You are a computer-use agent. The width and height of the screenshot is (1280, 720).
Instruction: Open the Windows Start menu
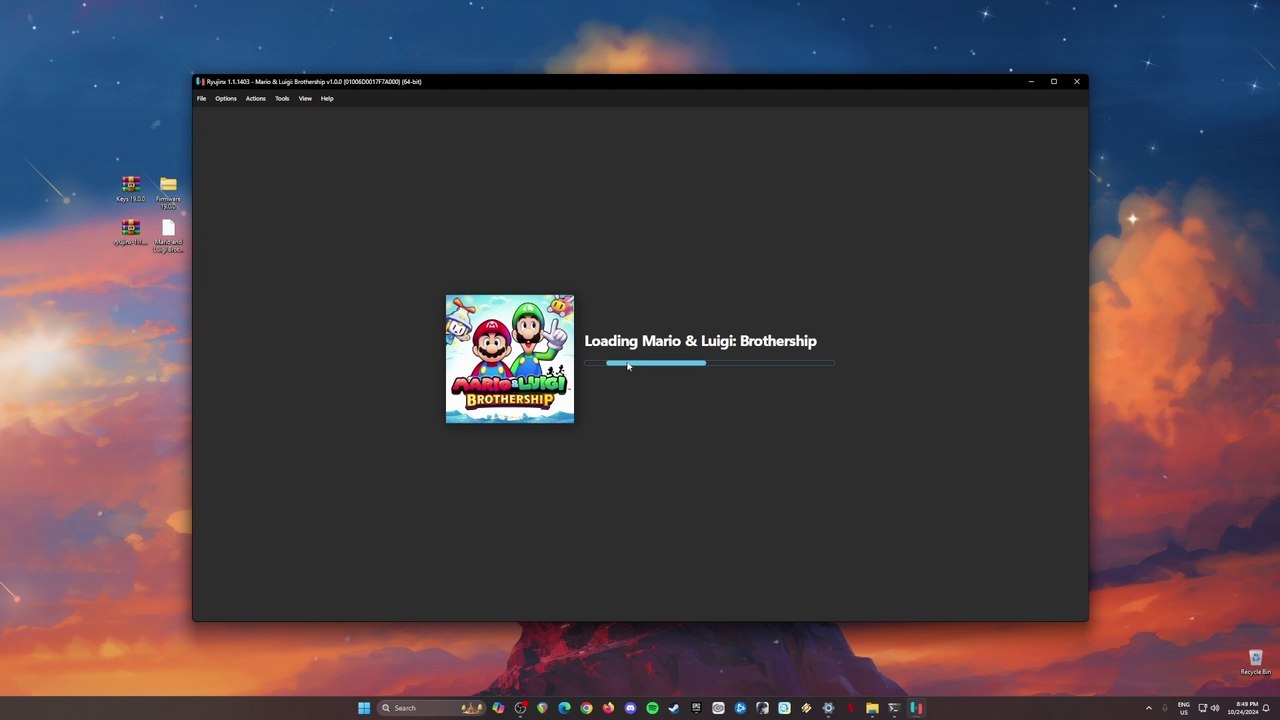pos(364,708)
